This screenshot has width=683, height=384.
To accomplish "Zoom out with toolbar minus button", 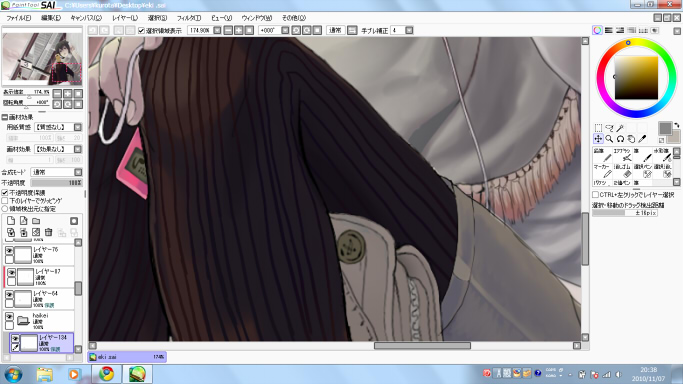I will [228, 30].
